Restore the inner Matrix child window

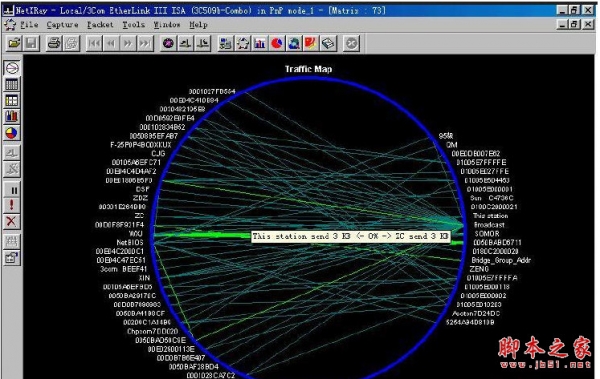coord(574,25)
